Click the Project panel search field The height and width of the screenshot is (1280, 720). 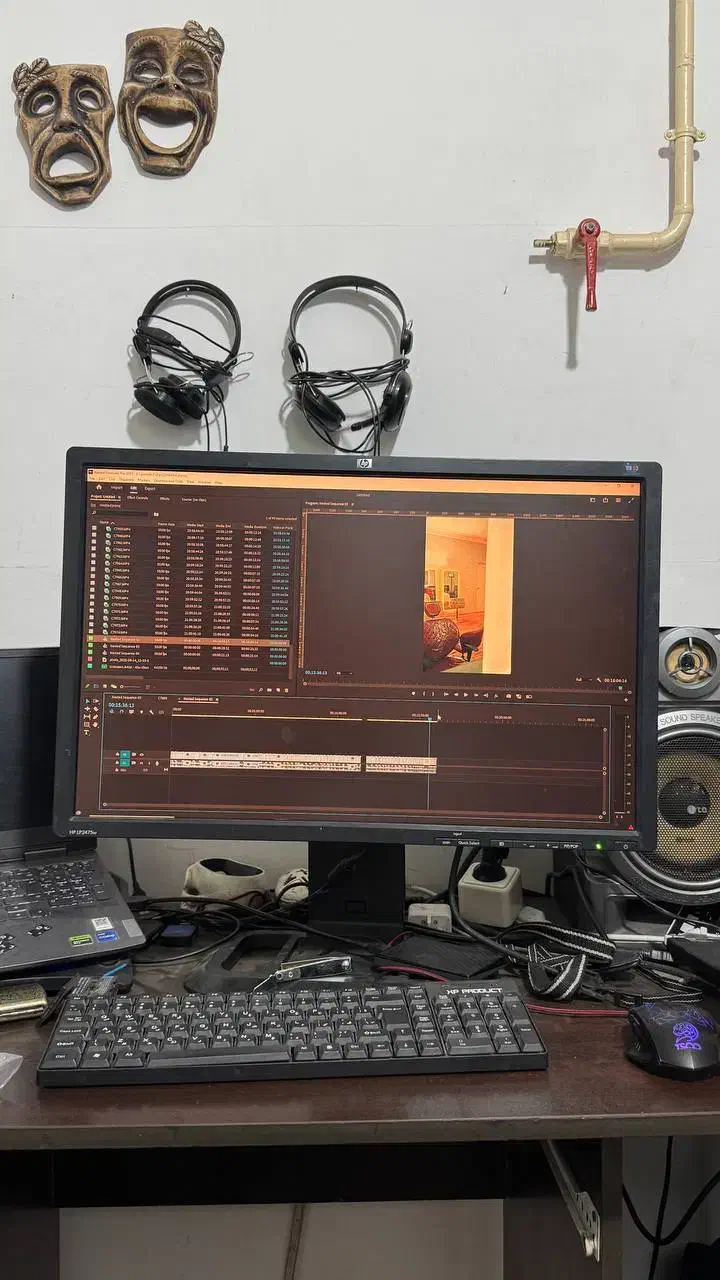[119, 514]
